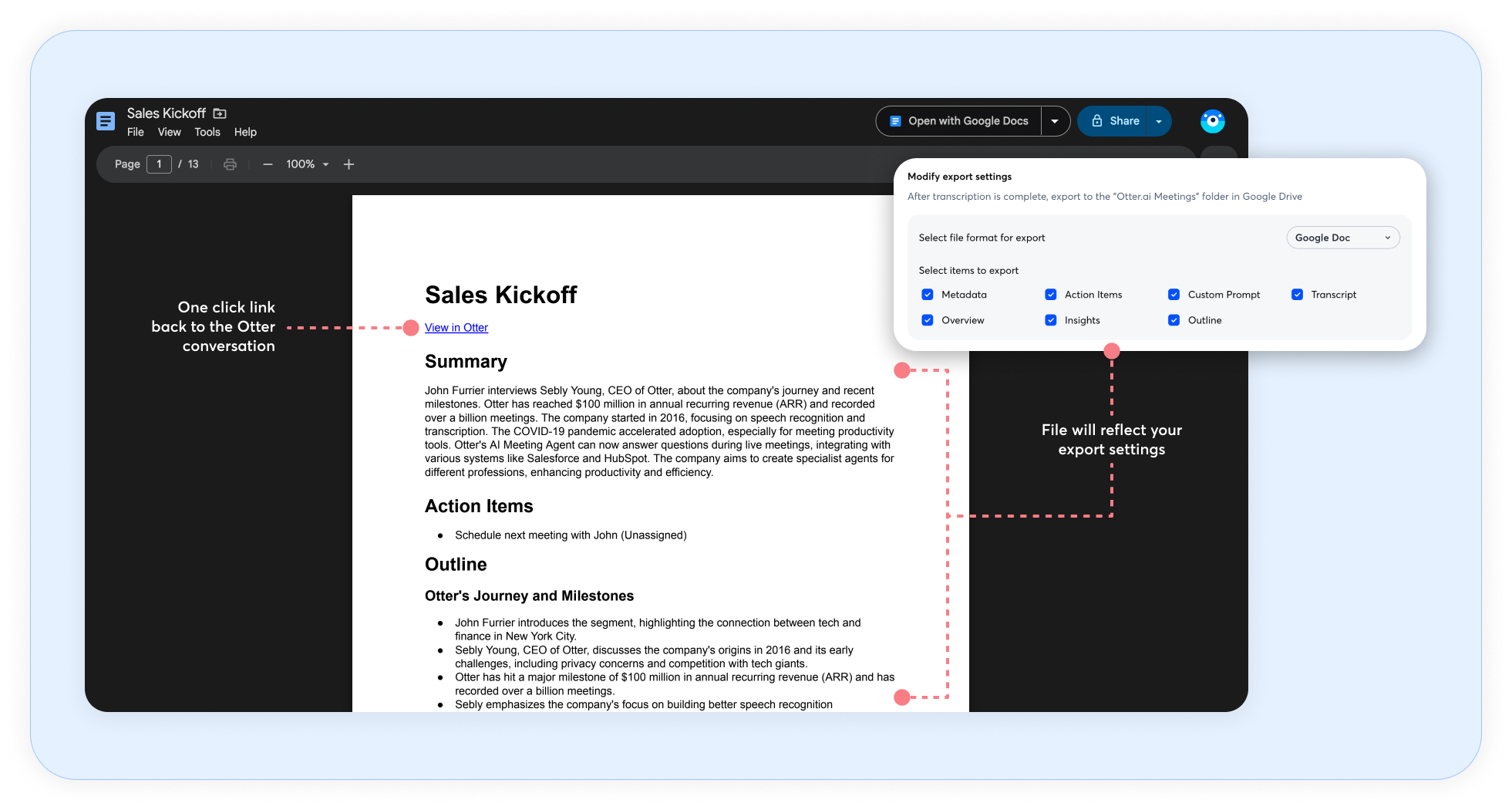This screenshot has height=810, width=1512.
Task: Open the Otter account avatar
Action: (1212, 121)
